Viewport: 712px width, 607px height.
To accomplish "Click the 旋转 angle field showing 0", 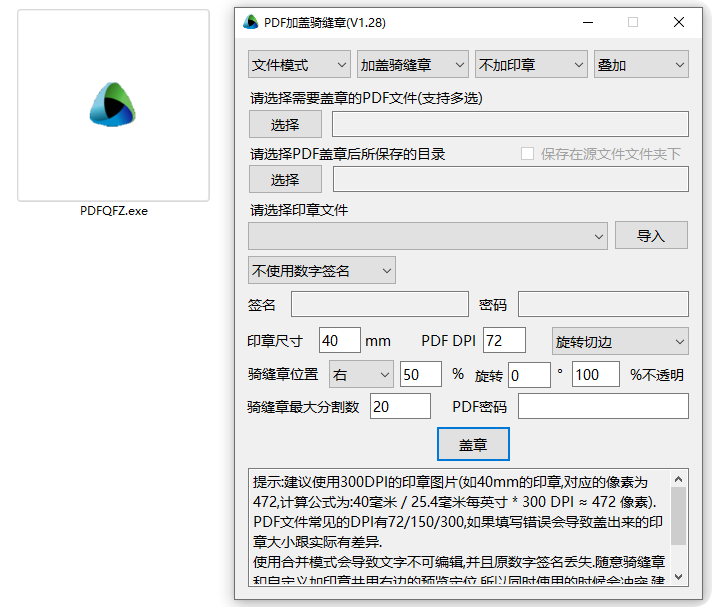I will 529,375.
